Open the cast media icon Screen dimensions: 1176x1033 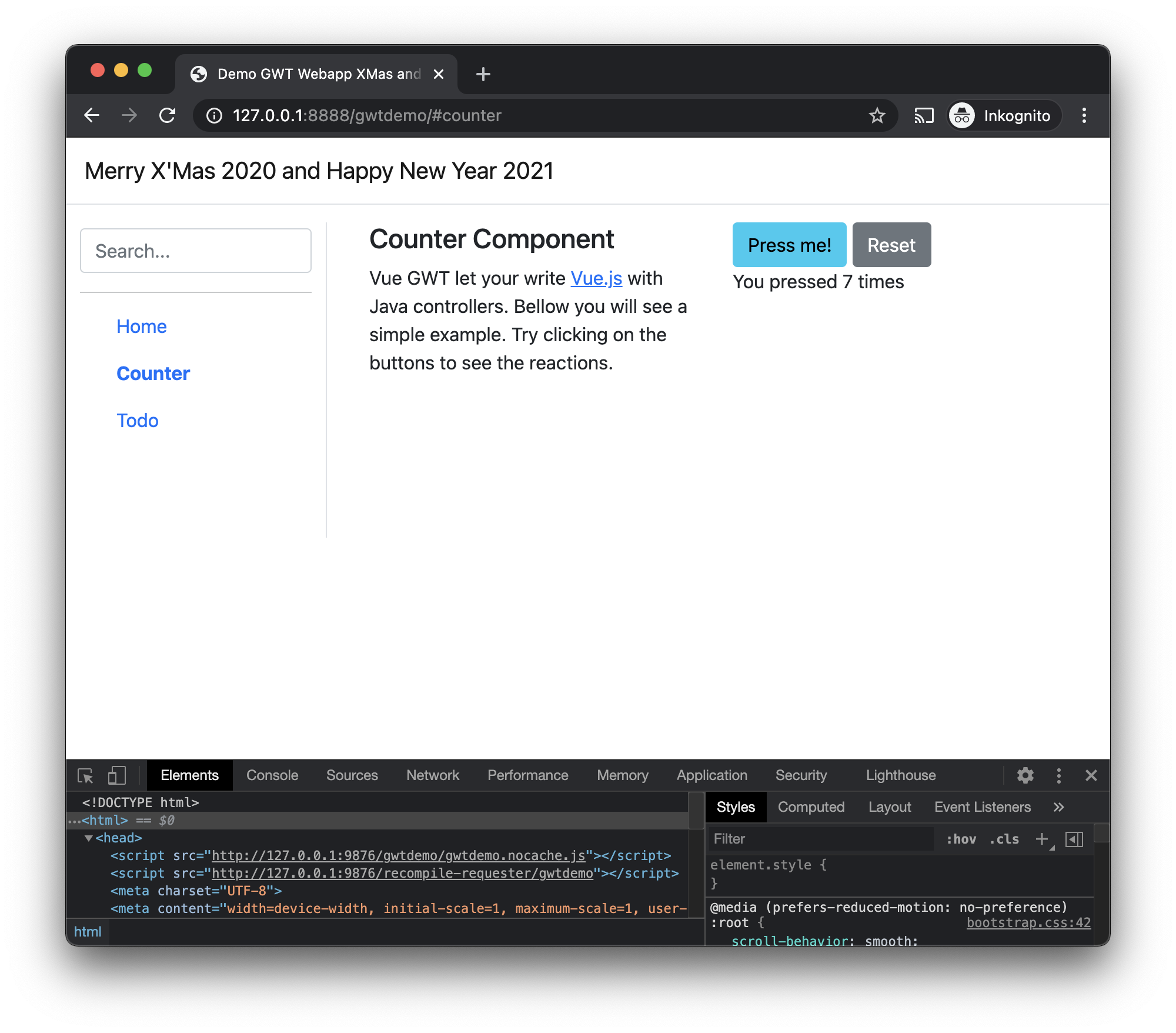point(924,115)
